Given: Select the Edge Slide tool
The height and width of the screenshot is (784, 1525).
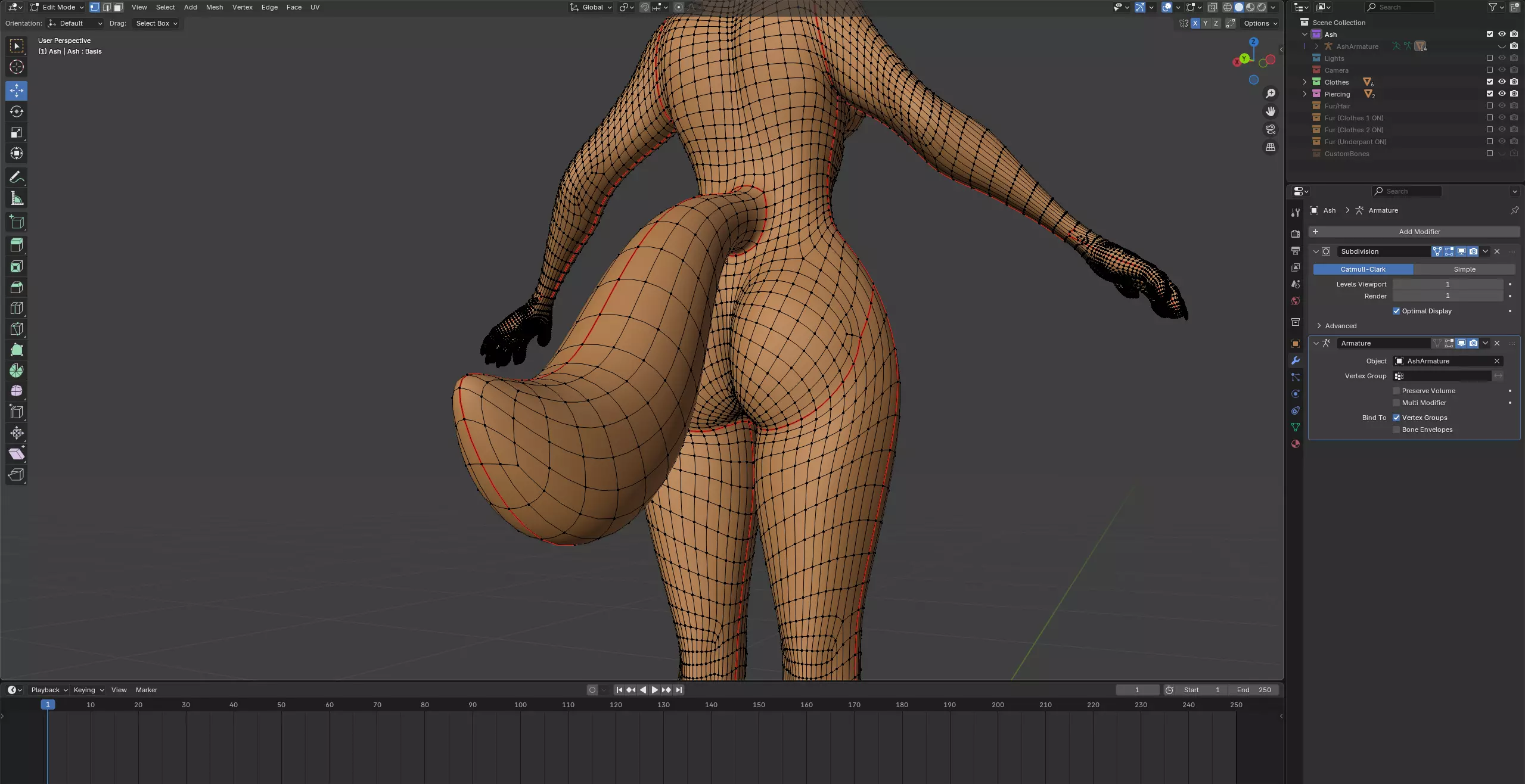Looking at the screenshot, I should pos(17,412).
